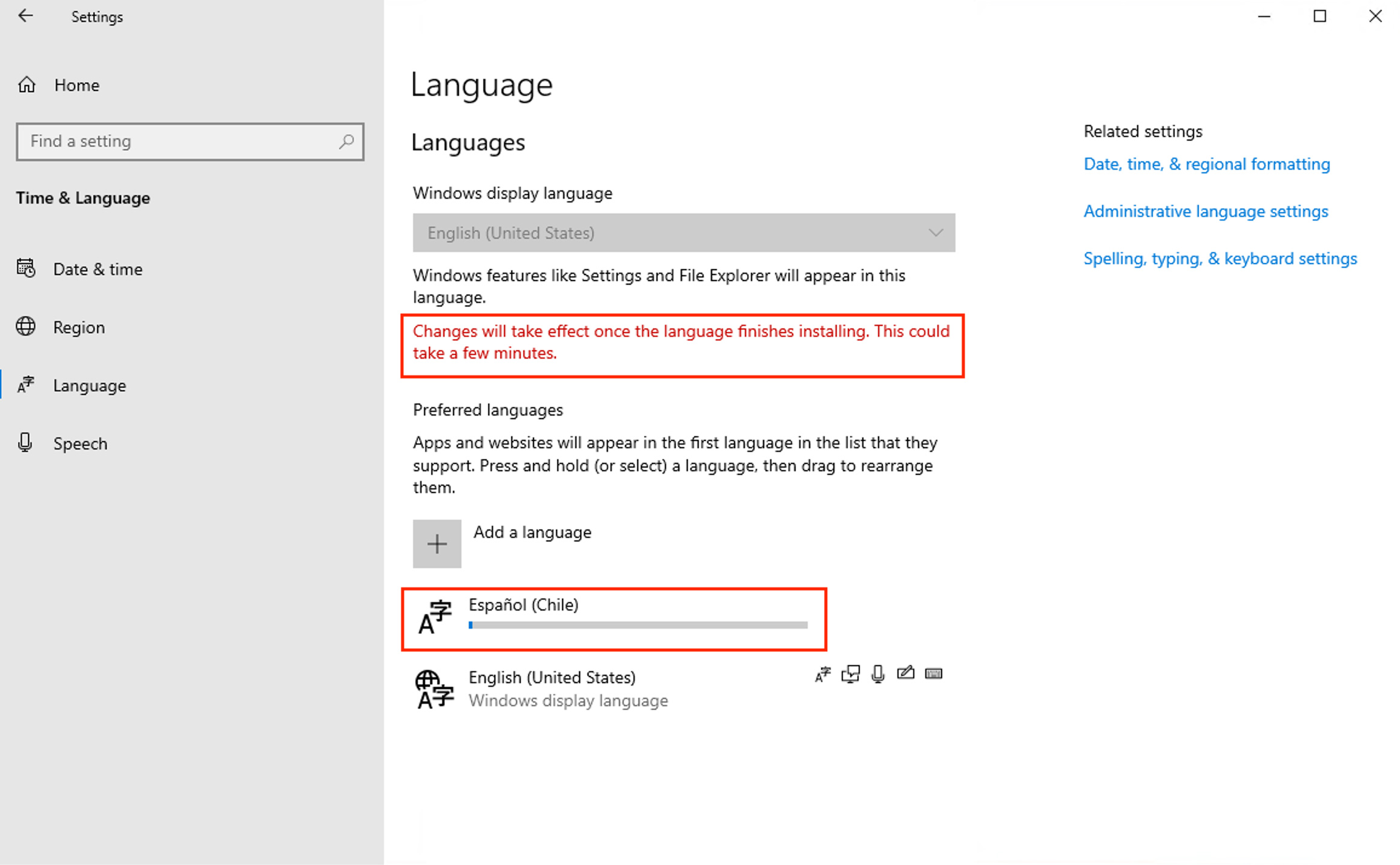Click the speech/microphone icon for English (United States)
Screen dimensions: 1400x865
tap(877, 673)
